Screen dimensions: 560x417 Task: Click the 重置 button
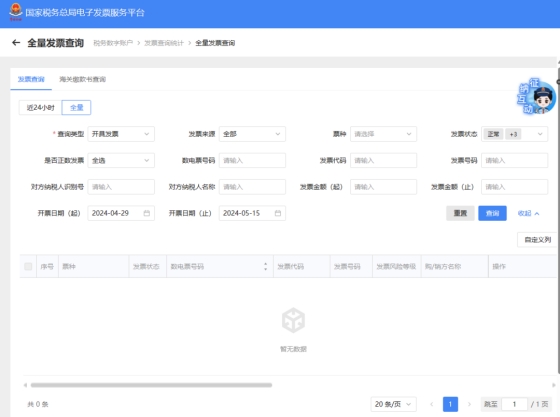(460, 213)
